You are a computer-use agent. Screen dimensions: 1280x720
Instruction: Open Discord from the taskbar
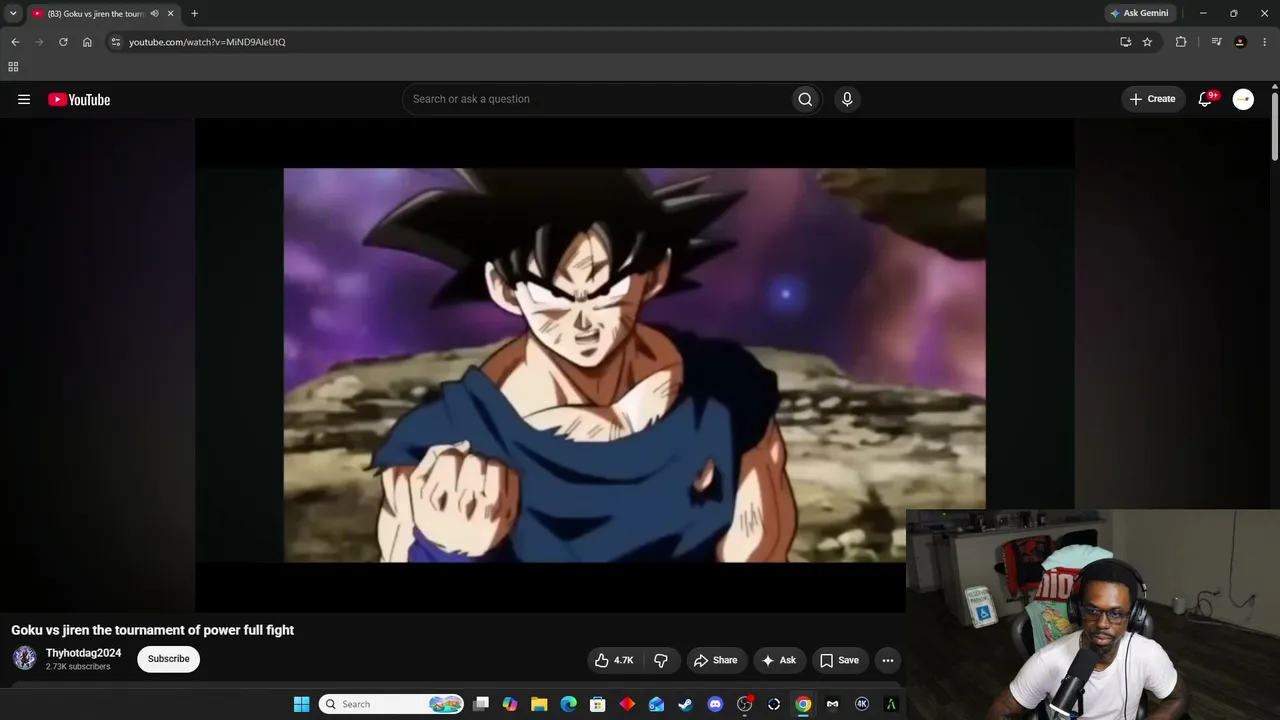click(x=715, y=704)
